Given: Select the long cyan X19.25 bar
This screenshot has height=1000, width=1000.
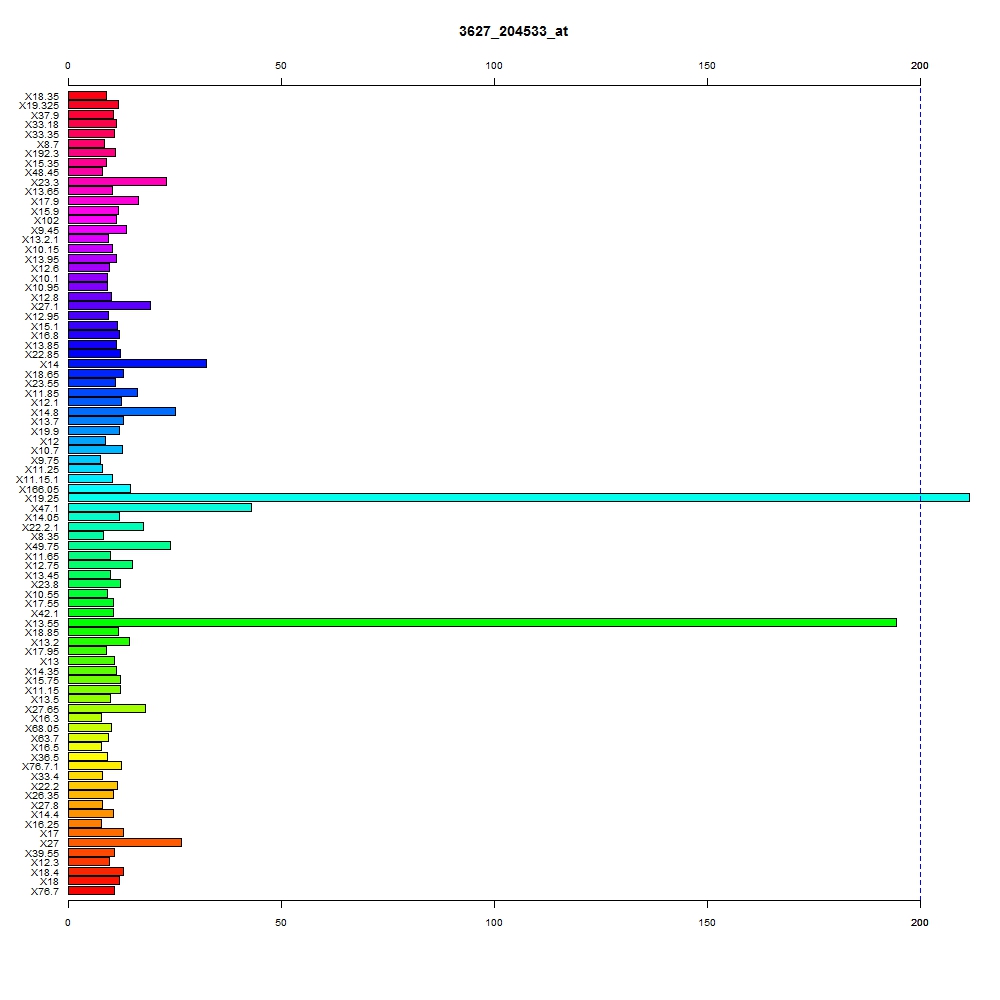Looking at the screenshot, I should (x=518, y=497).
